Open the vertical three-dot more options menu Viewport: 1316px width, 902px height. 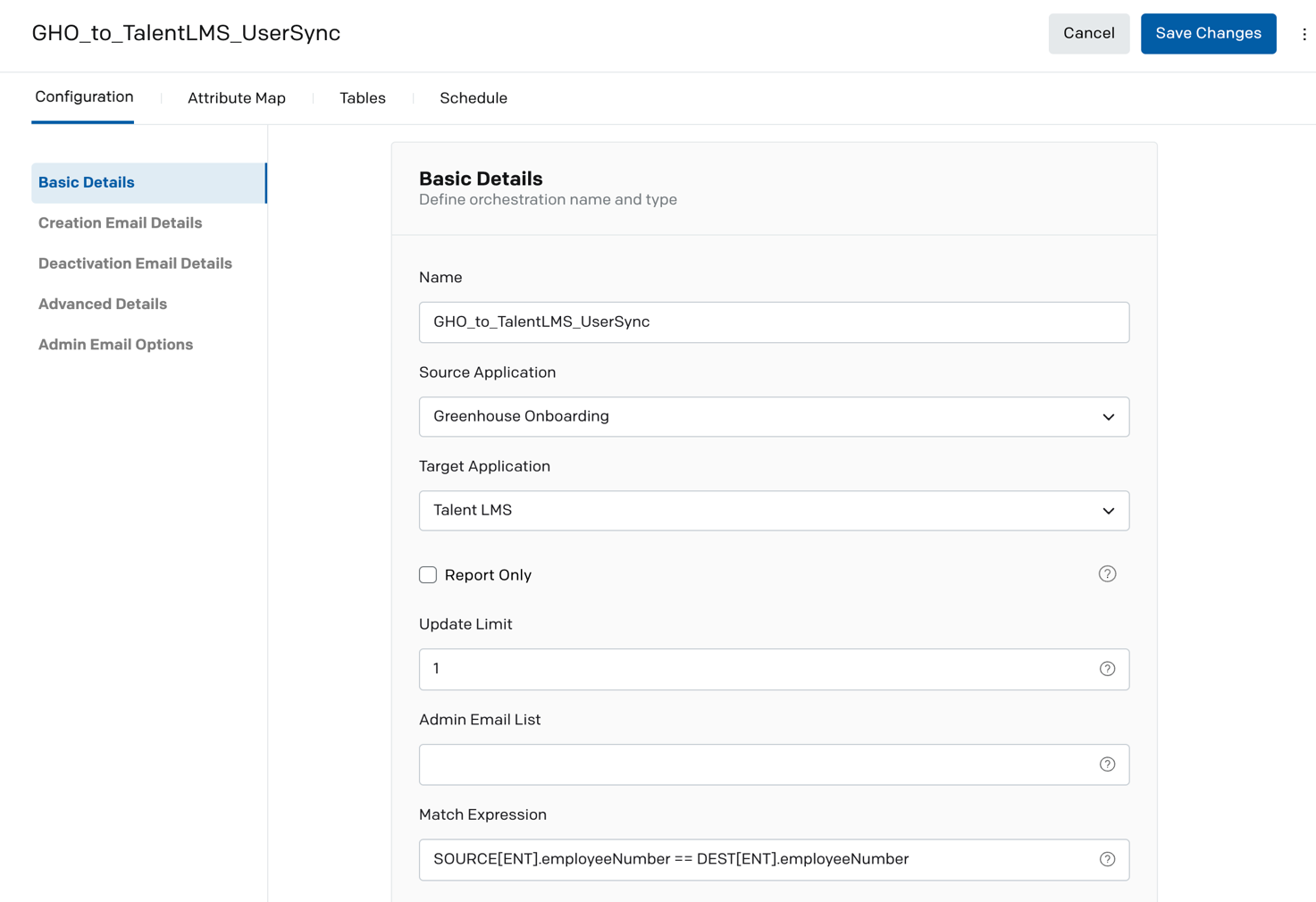(1303, 34)
